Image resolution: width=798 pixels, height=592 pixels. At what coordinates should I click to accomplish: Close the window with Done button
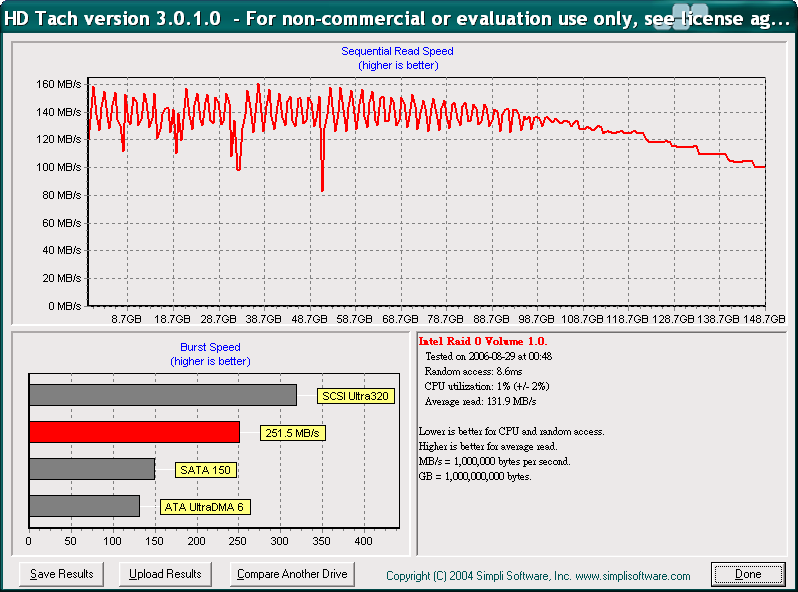(748, 574)
